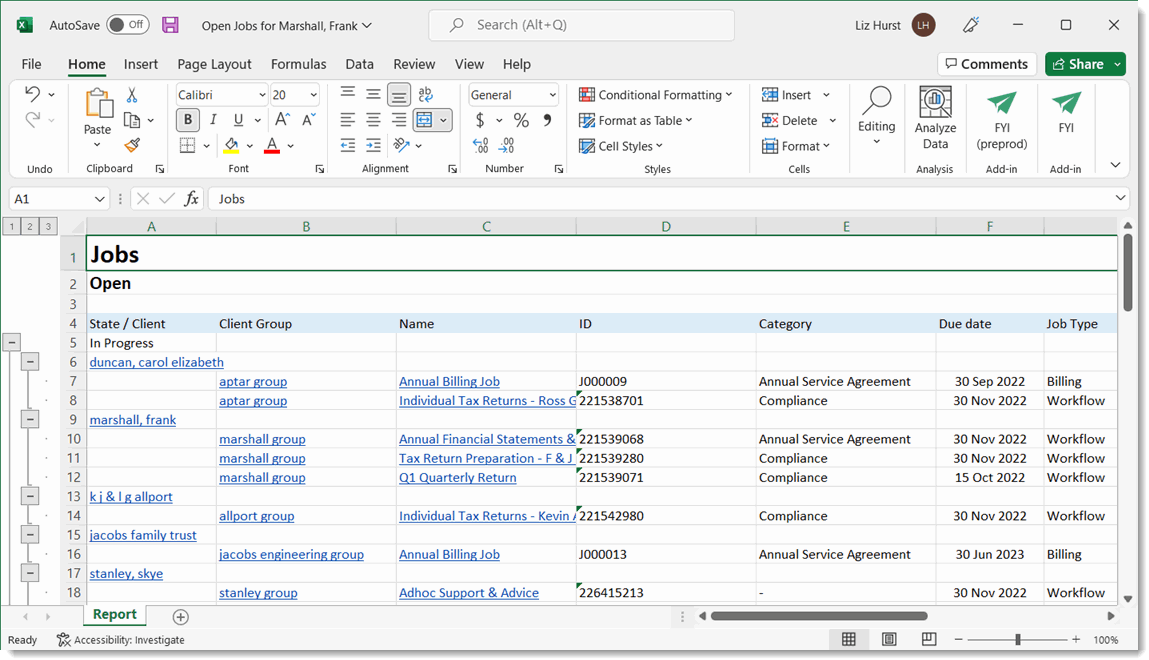Expand the formula bar
The height and width of the screenshot is (660, 1149).
(x=1120, y=198)
